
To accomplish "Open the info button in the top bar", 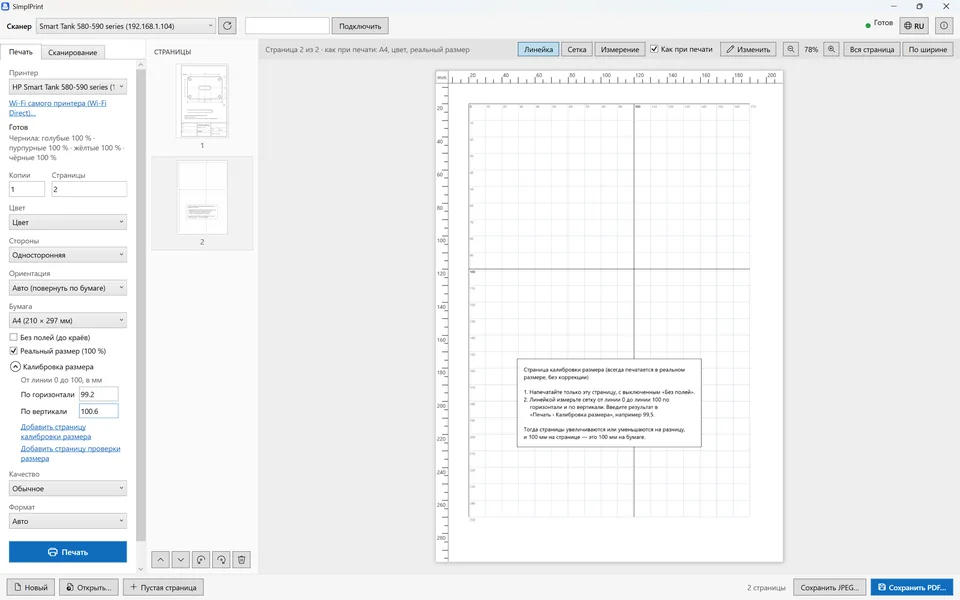I will [x=944, y=26].
